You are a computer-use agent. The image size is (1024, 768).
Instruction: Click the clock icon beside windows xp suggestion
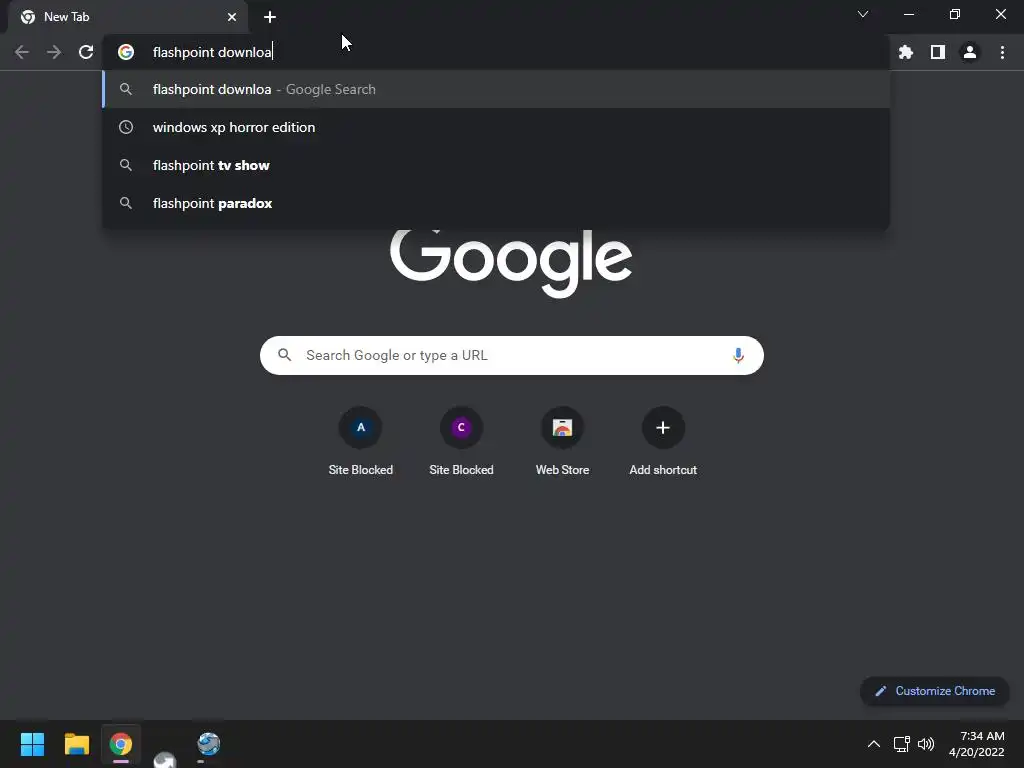point(126,127)
